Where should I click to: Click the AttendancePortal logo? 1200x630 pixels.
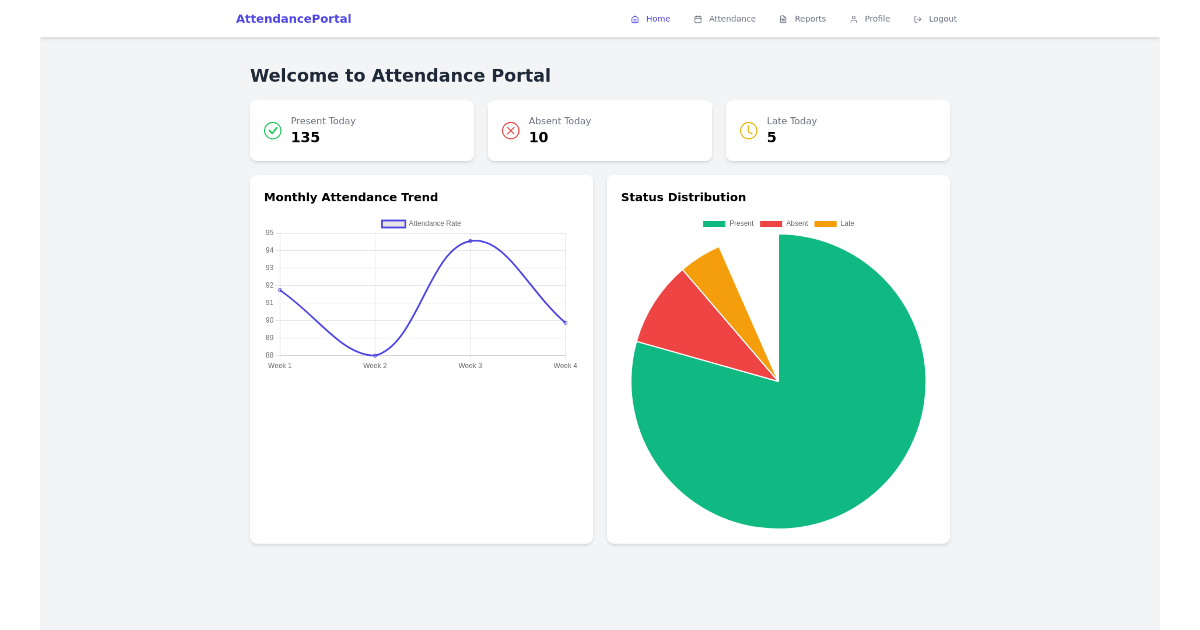click(x=293, y=18)
